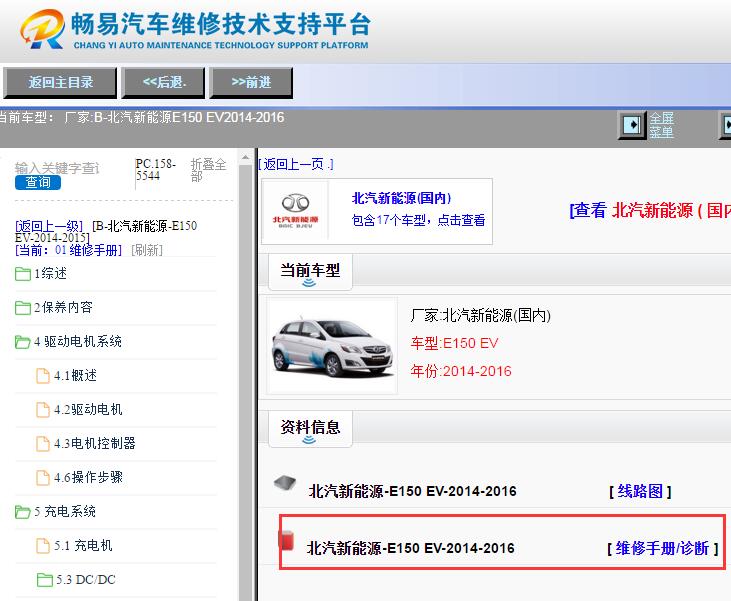Open the 4.1概述 document icon
This screenshot has height=601, width=731.
point(43,376)
